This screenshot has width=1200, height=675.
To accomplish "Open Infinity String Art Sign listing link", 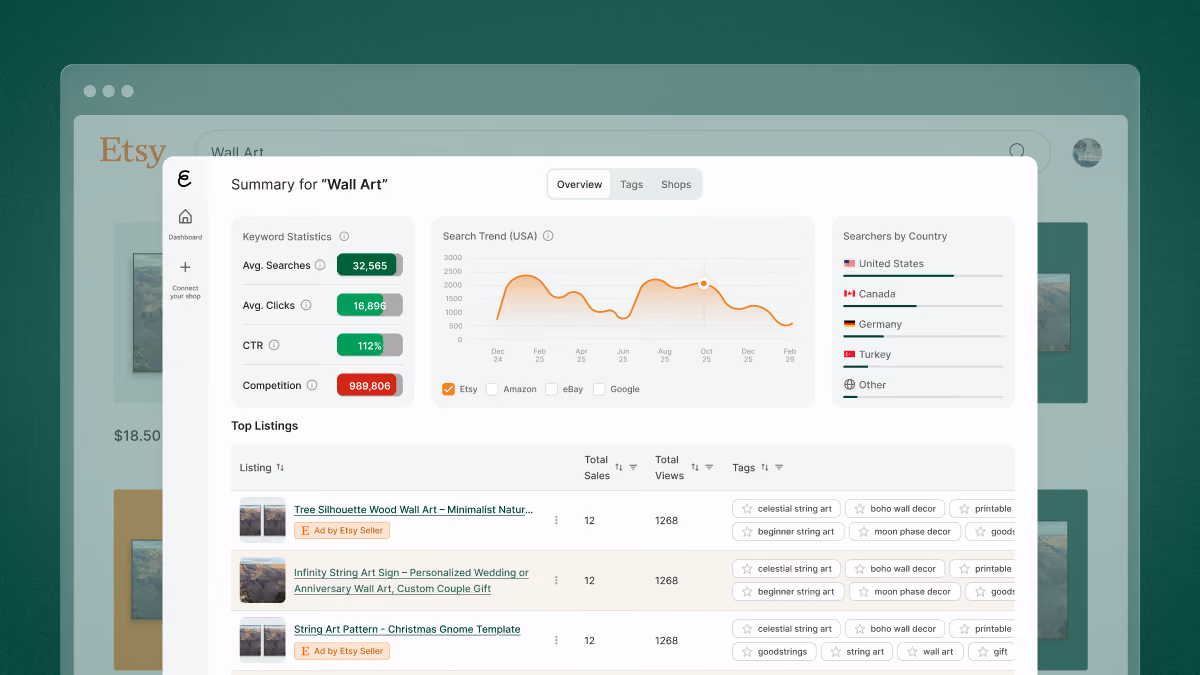I will [x=411, y=581].
